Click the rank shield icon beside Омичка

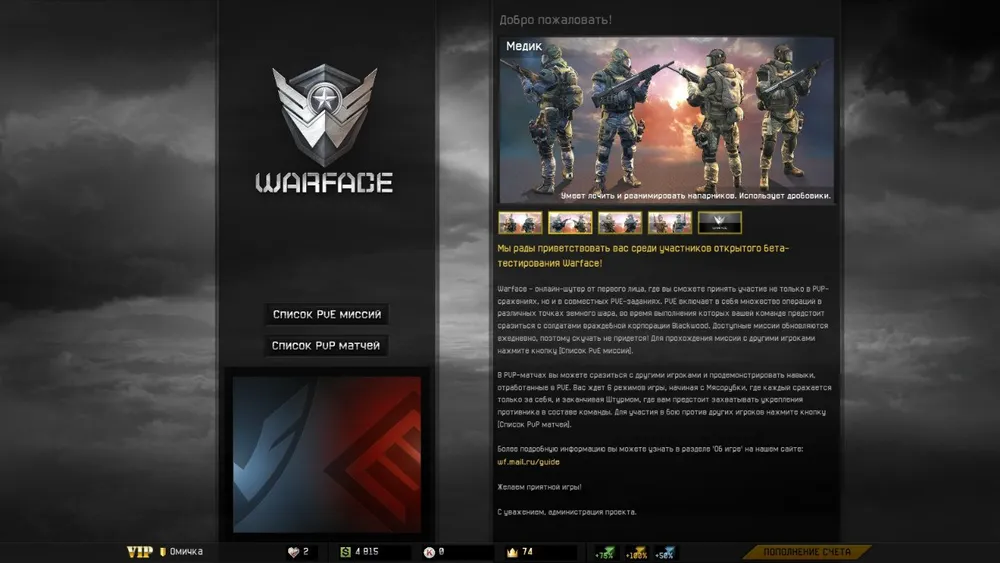(x=163, y=552)
